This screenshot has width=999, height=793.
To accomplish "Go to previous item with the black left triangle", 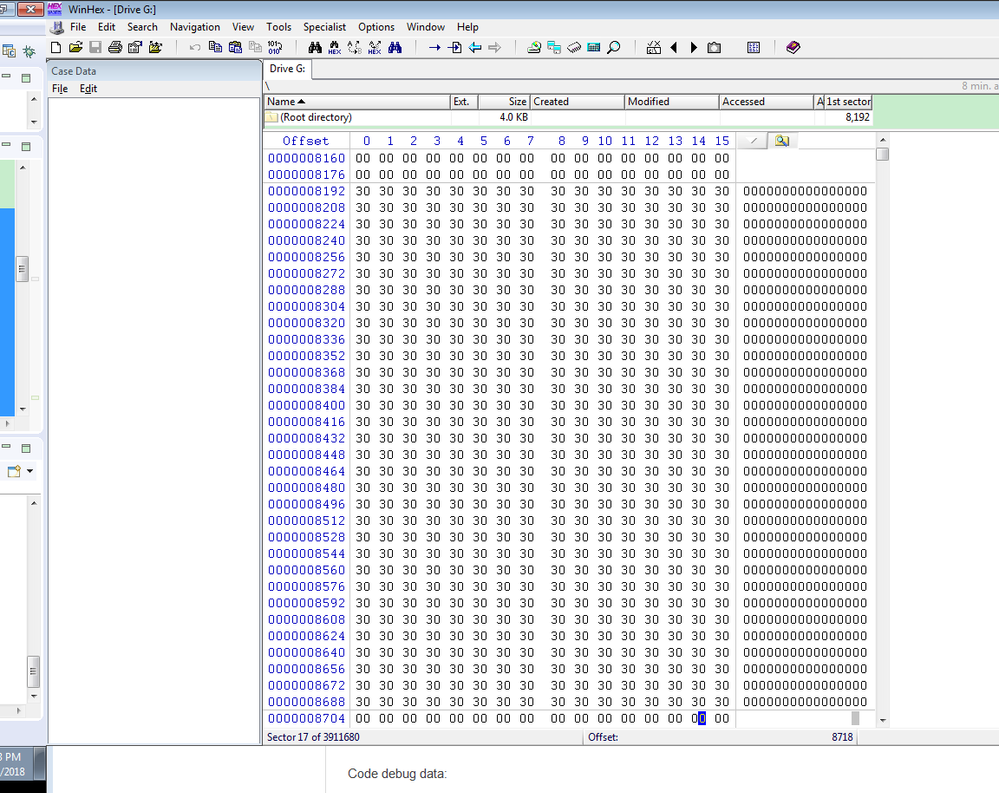I will click(x=673, y=47).
